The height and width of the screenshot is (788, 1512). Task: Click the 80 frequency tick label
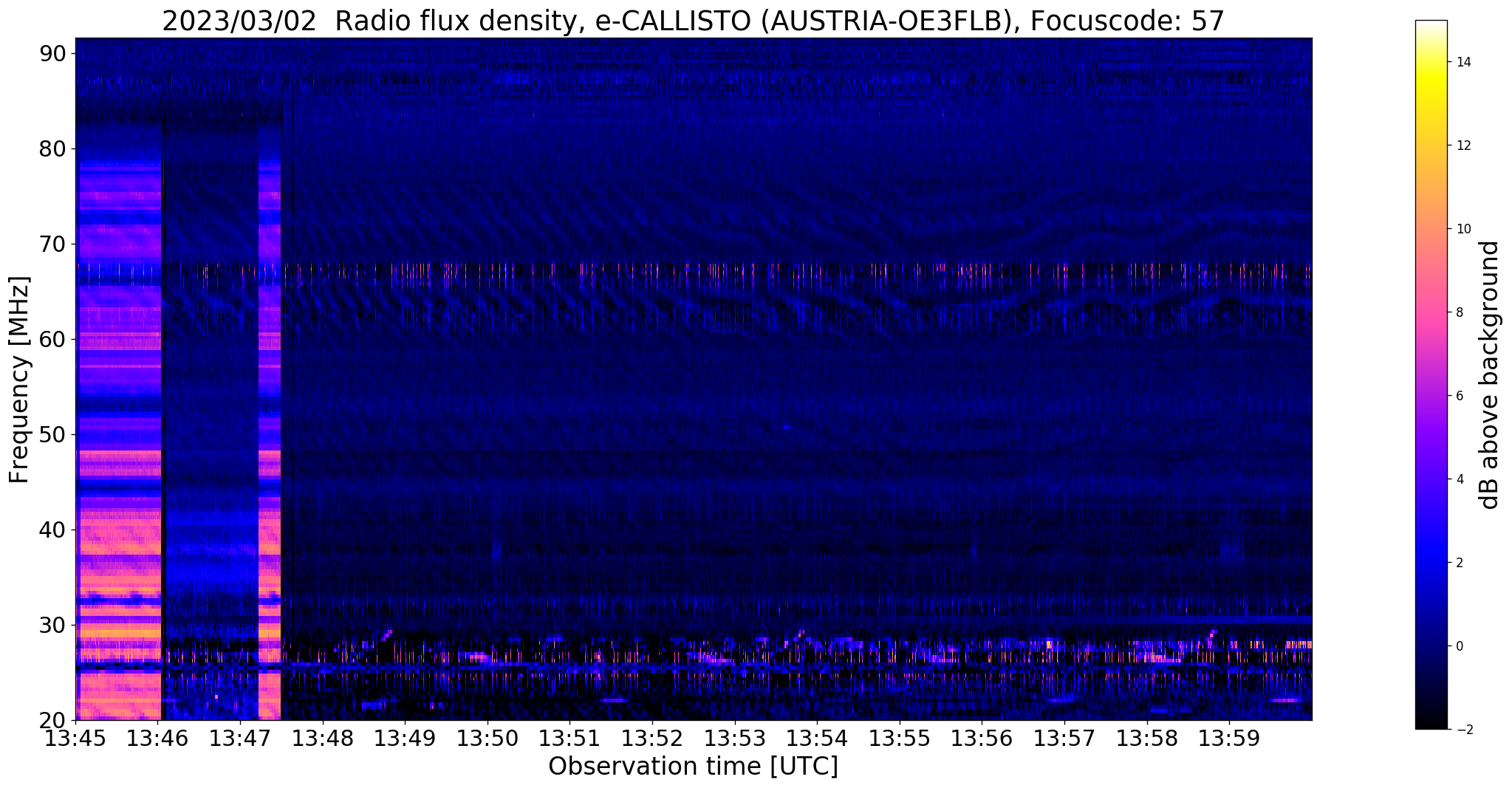coord(52,149)
